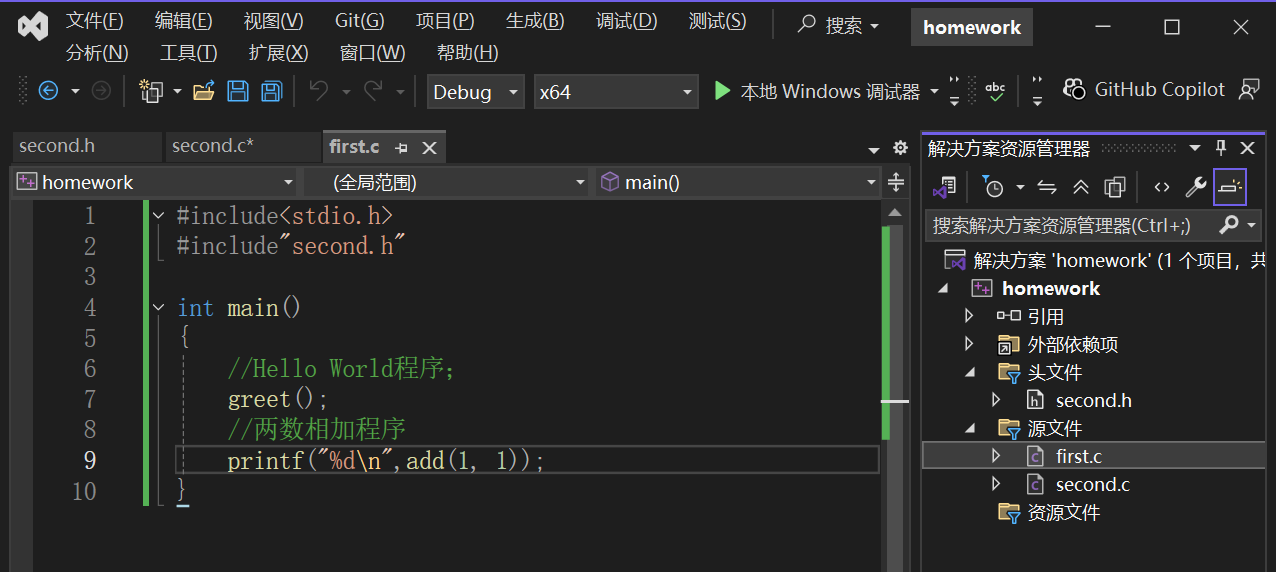The image size is (1276, 572).
Task: Open the main() member dropdown
Action: coord(738,182)
